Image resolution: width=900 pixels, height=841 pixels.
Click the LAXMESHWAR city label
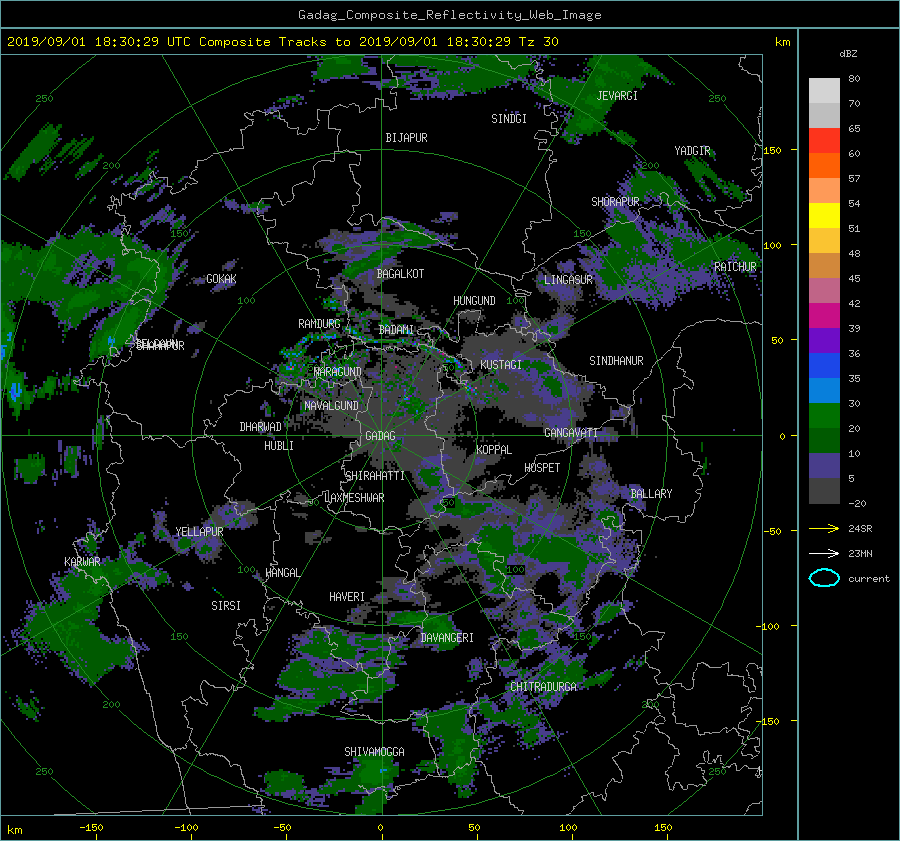pos(354,498)
